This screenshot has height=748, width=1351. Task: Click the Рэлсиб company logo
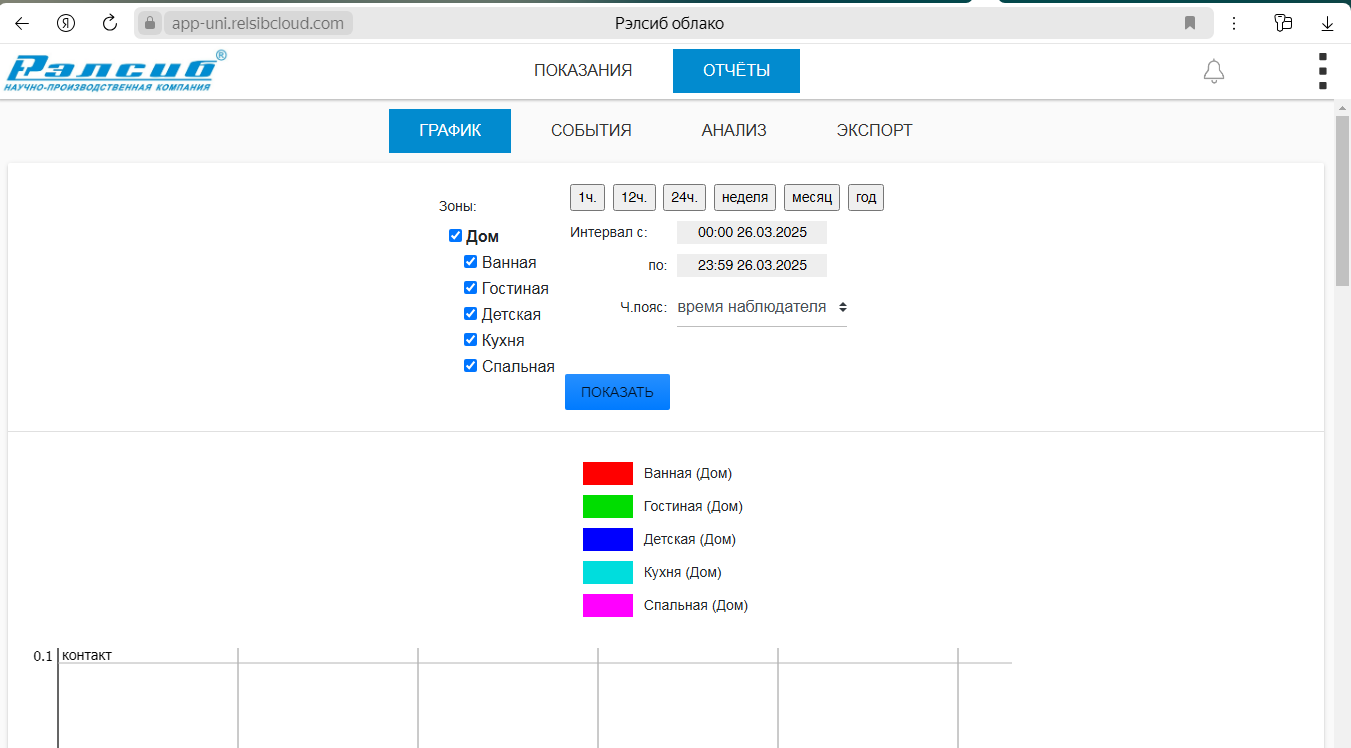tap(116, 71)
